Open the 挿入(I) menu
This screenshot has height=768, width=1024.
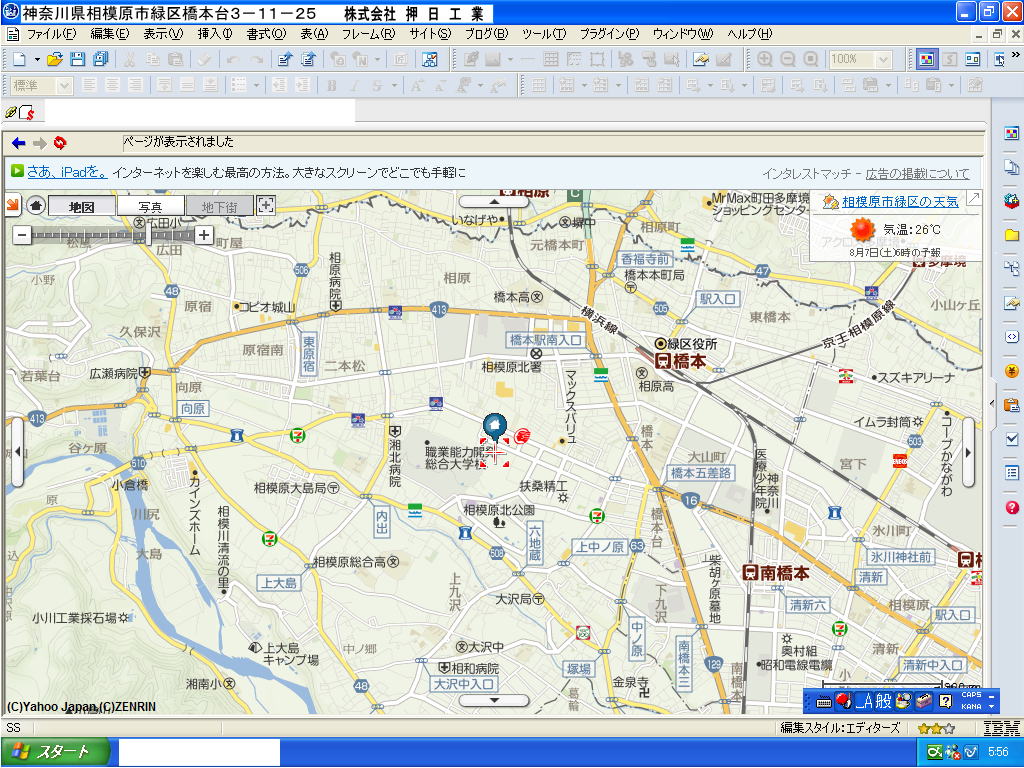pyautogui.click(x=215, y=34)
